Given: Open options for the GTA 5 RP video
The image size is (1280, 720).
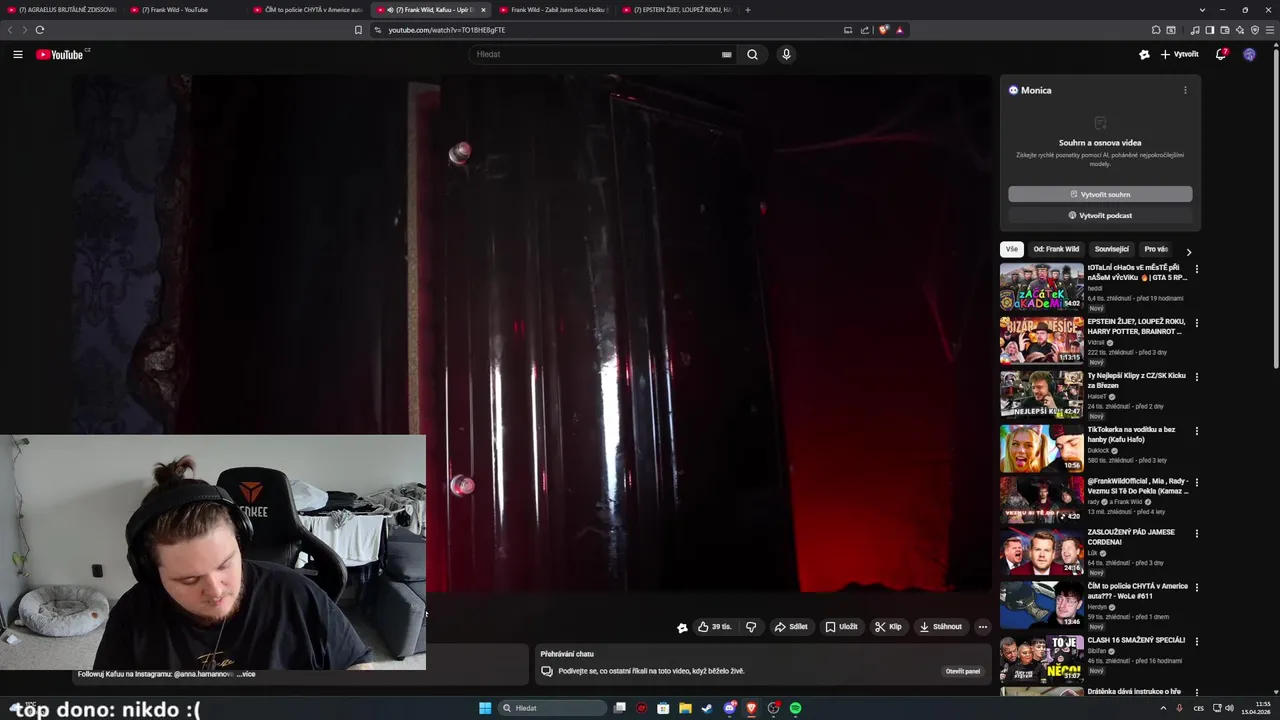Looking at the screenshot, I should [x=1196, y=269].
